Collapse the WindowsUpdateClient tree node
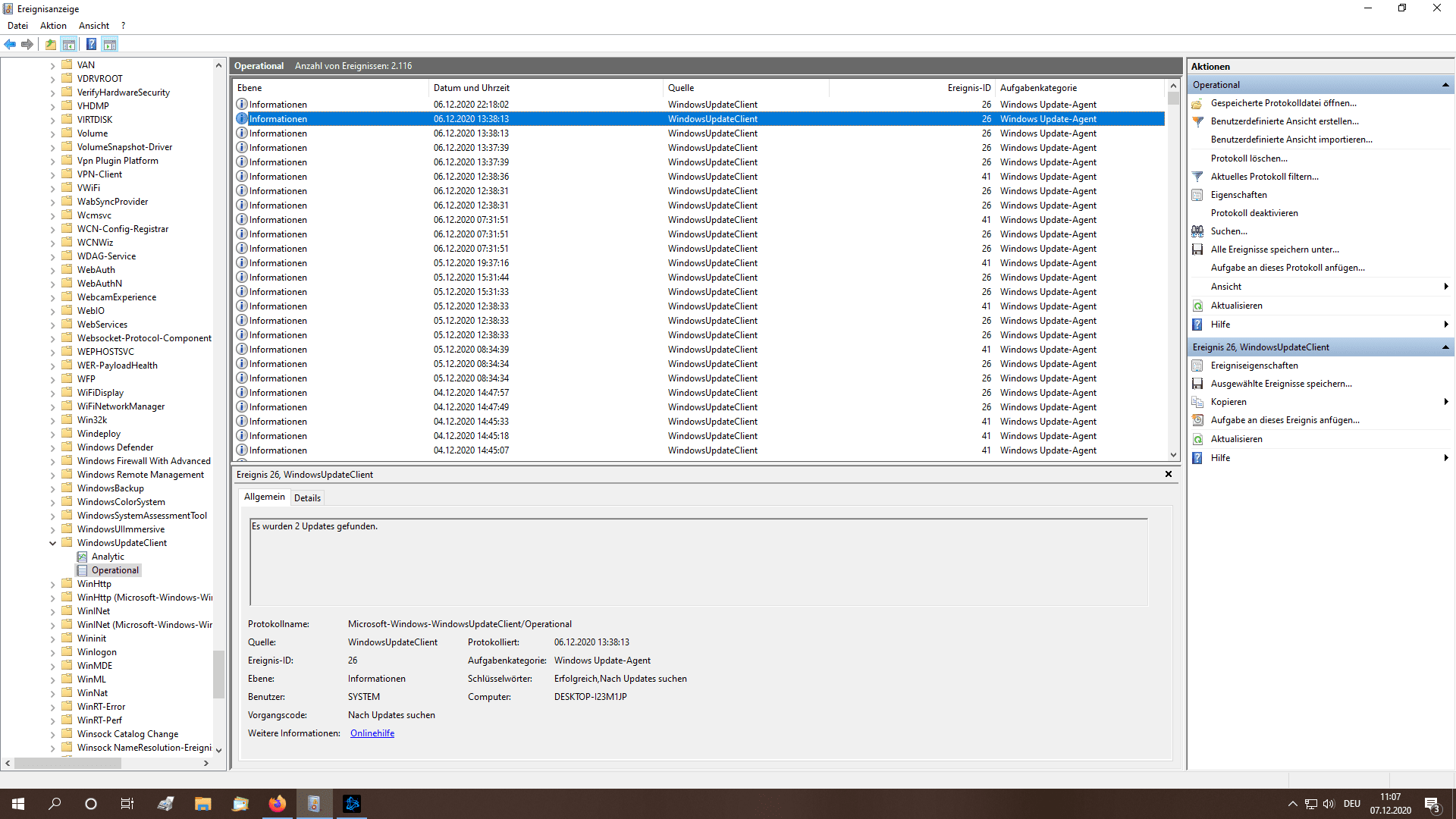This screenshot has height=819, width=1456. pos(52,543)
